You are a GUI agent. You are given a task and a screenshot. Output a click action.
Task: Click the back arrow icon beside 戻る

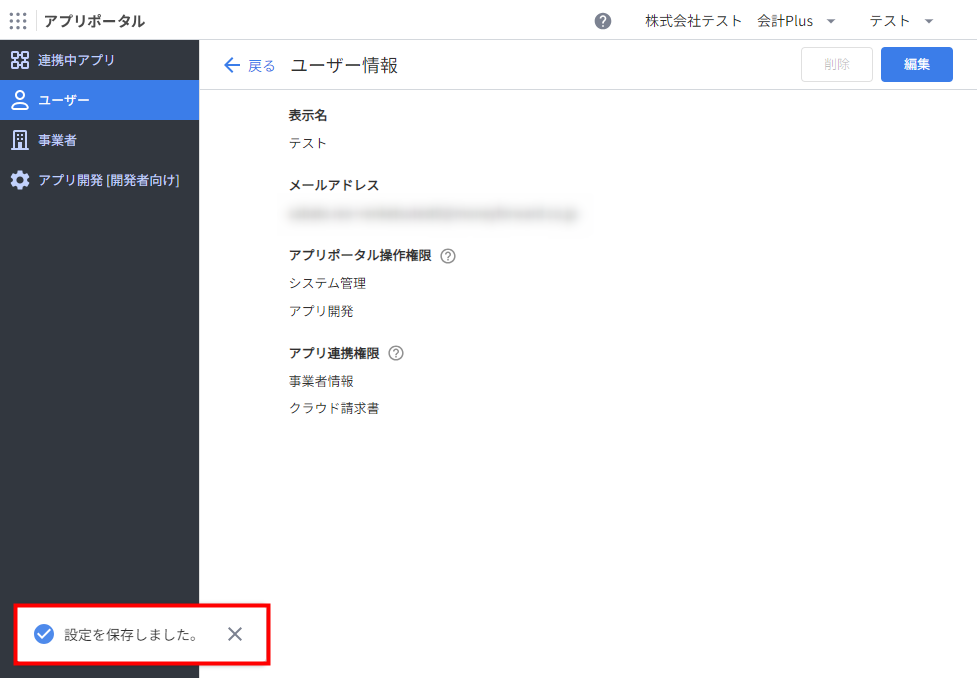(x=232, y=65)
